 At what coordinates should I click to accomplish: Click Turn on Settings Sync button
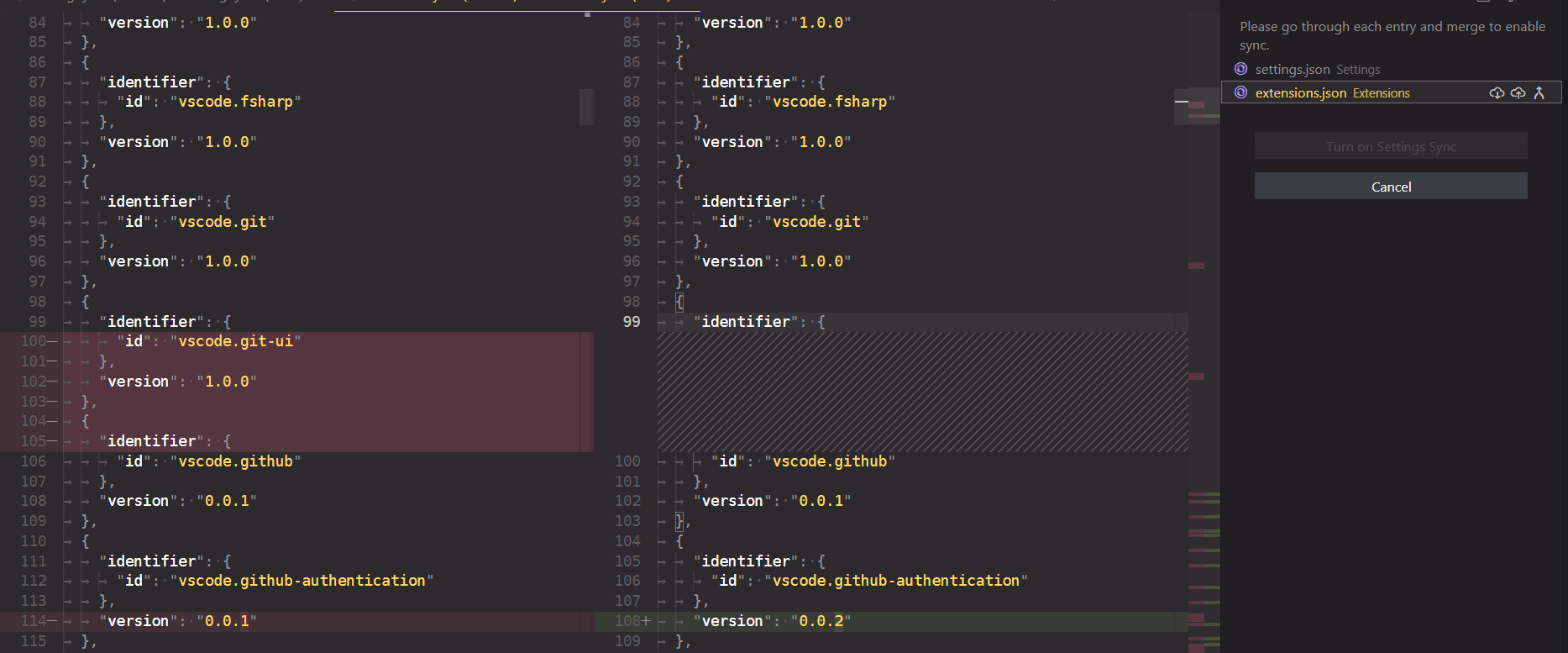(x=1391, y=146)
